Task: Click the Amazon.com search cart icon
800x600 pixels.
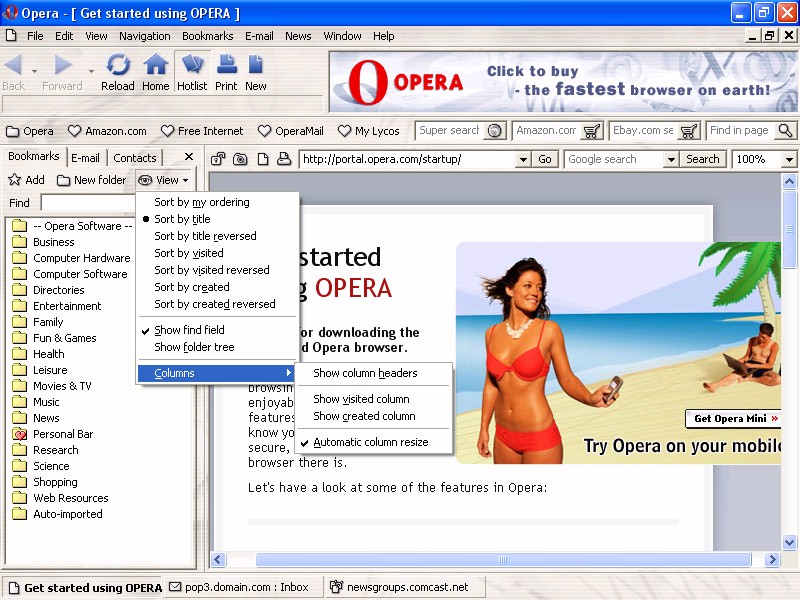Action: point(592,131)
